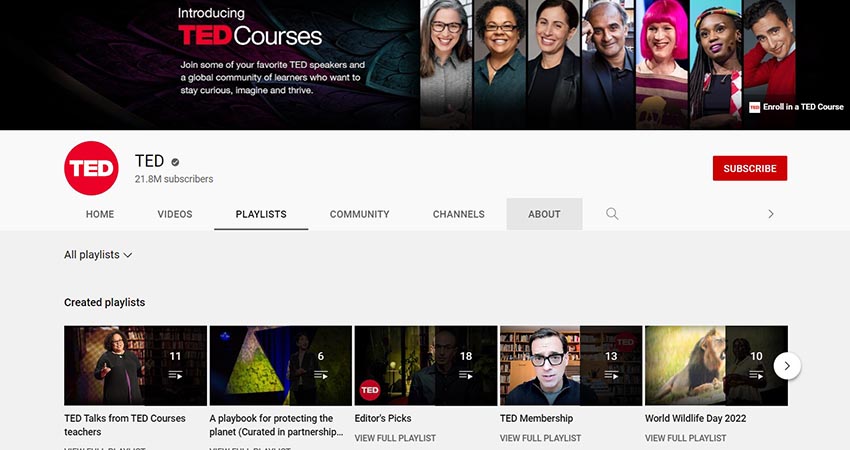View full playlist for TED Membership
This screenshot has height=450, width=850.
point(540,438)
